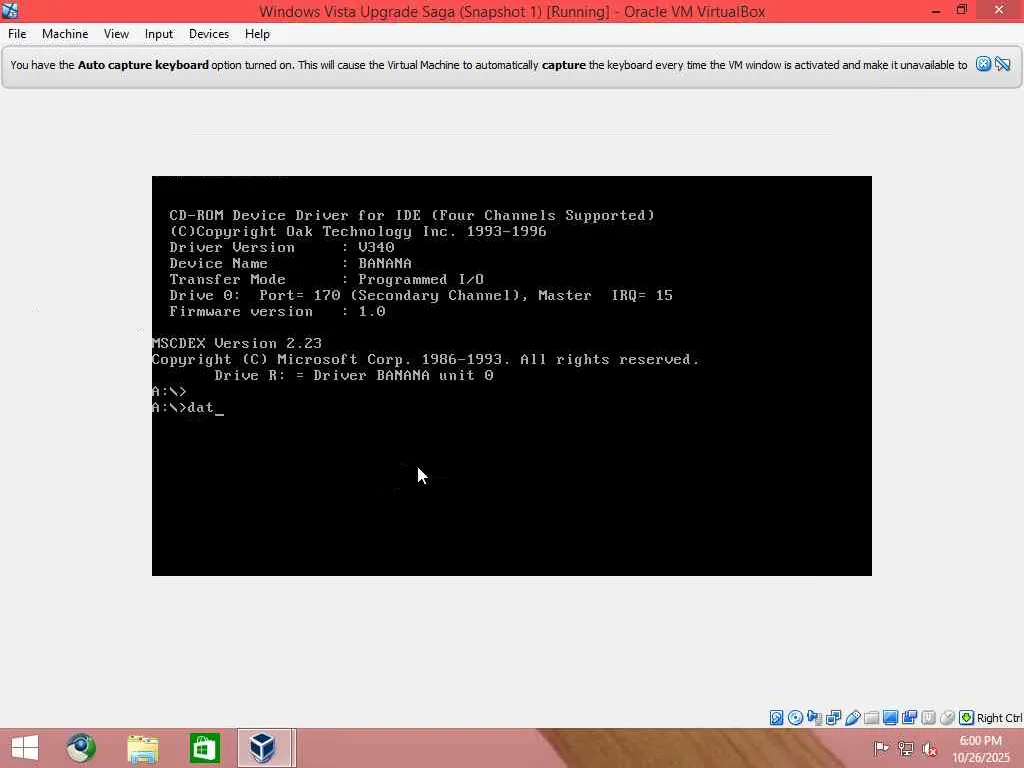Click the audio indicator in VirtualBox status bar
Screen dimensions: 1024x768
pyautogui.click(x=814, y=718)
